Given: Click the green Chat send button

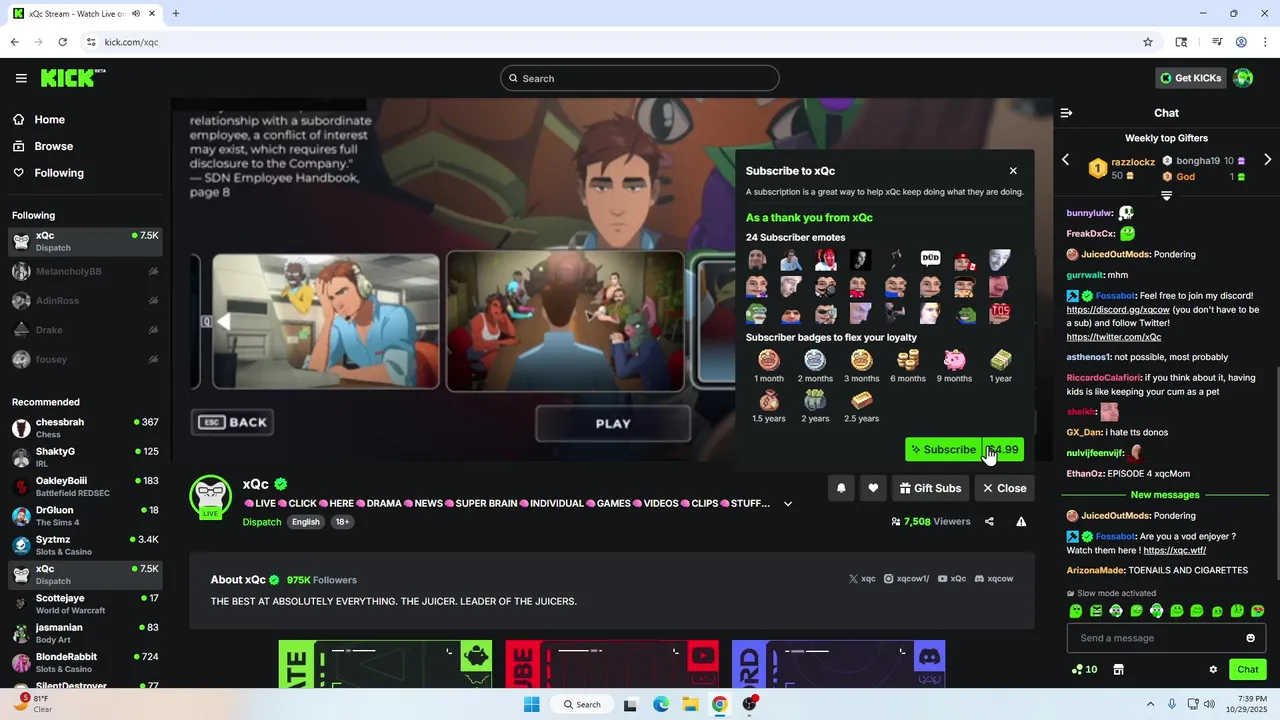Looking at the screenshot, I should [x=1248, y=670].
